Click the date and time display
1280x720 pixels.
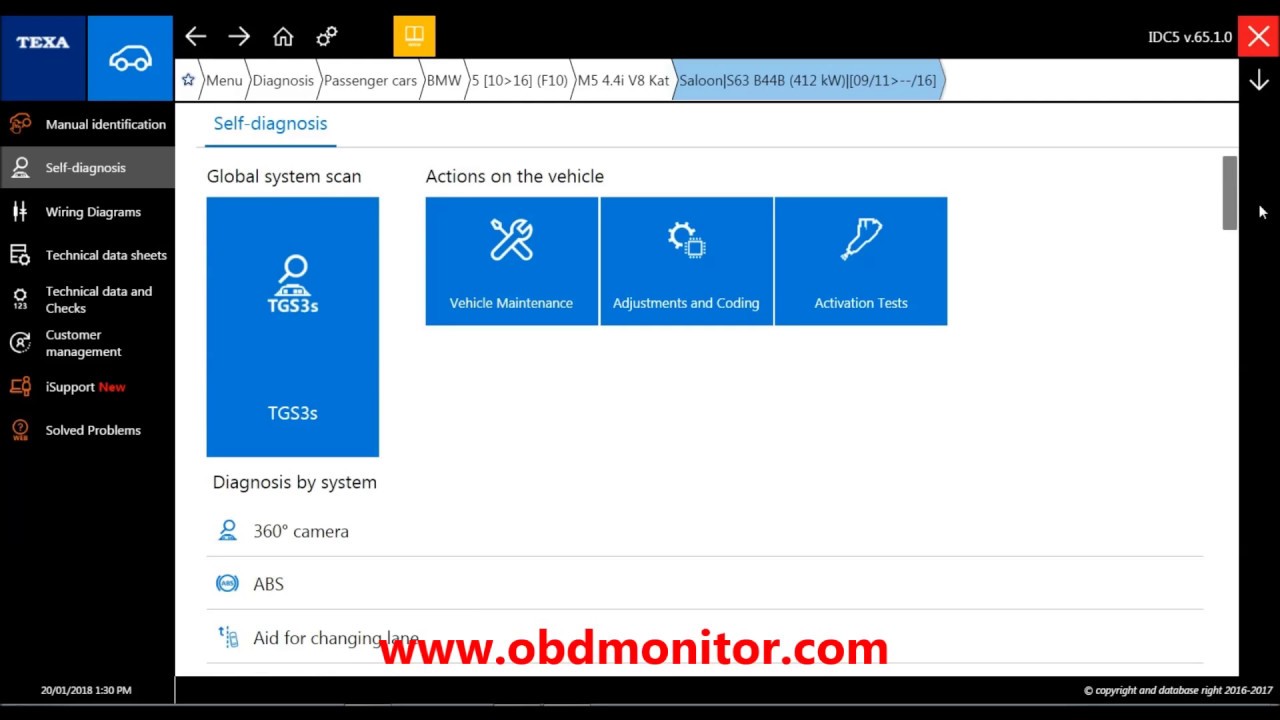(86, 690)
